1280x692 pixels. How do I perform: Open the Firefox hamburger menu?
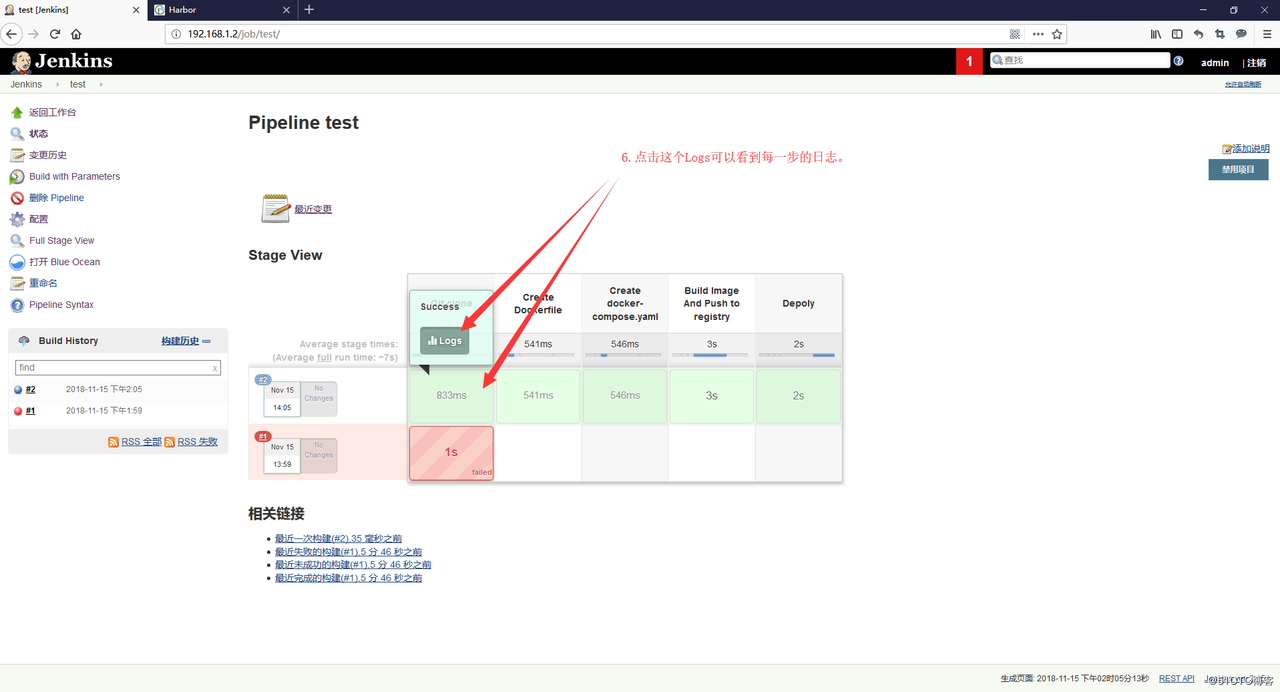click(1267, 34)
